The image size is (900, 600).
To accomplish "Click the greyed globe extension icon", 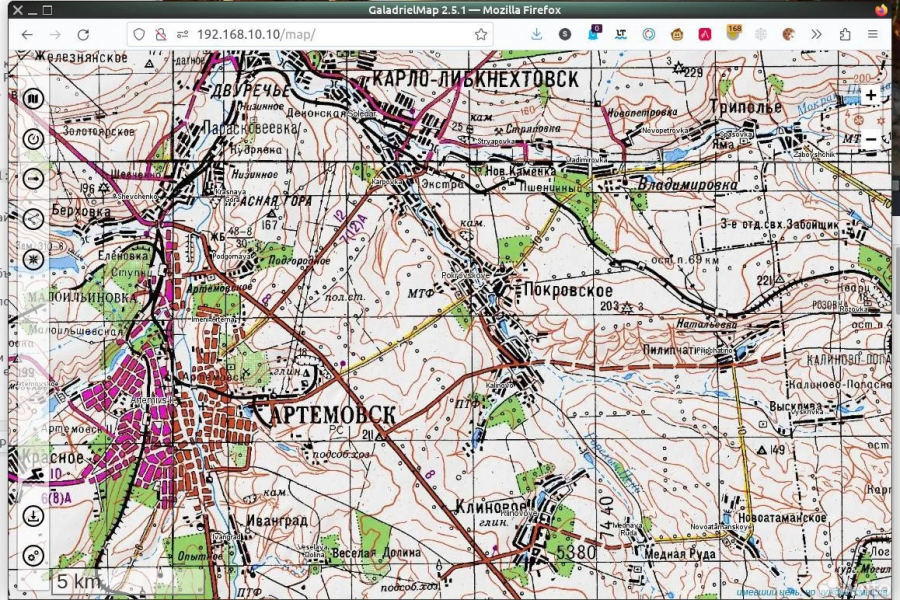I will [761, 34].
